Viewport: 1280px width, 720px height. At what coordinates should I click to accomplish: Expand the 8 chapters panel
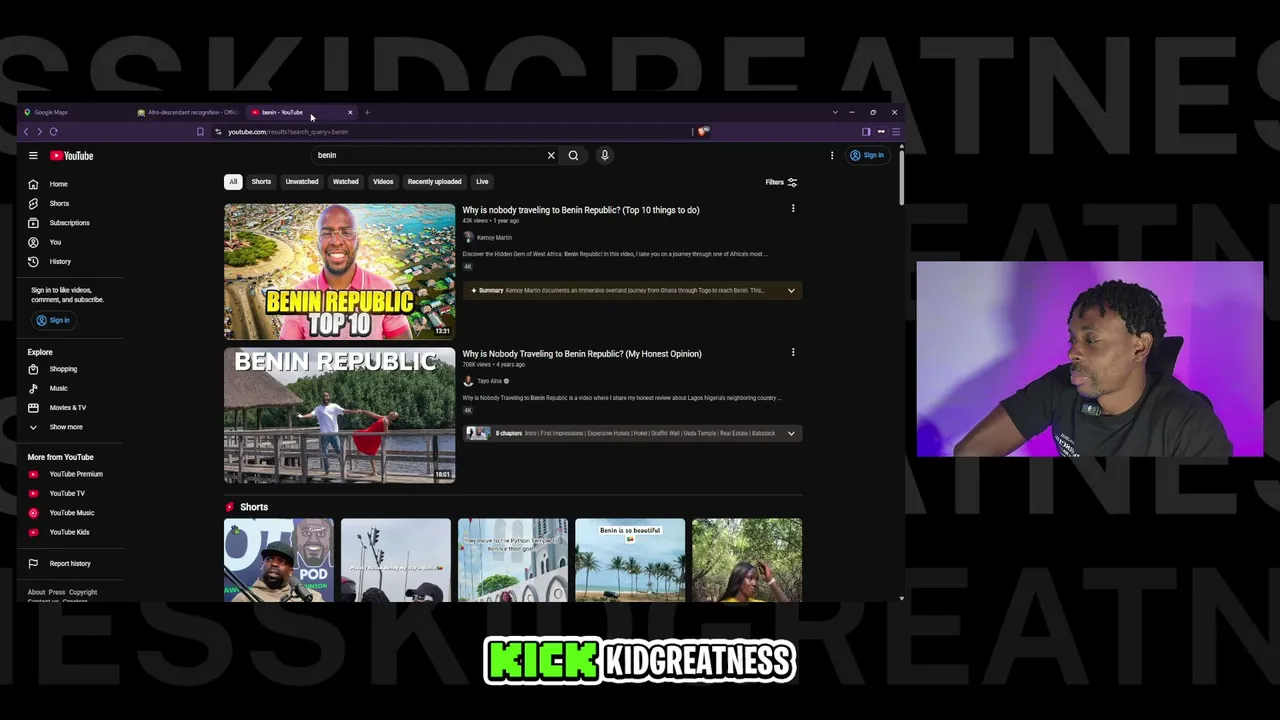791,434
